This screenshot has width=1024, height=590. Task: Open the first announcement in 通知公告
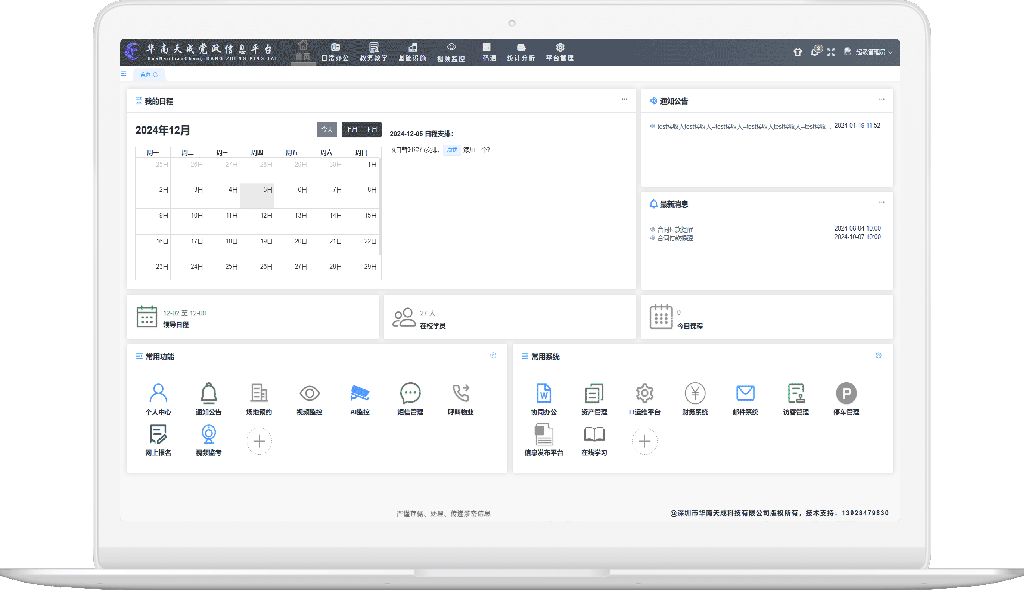(740, 126)
